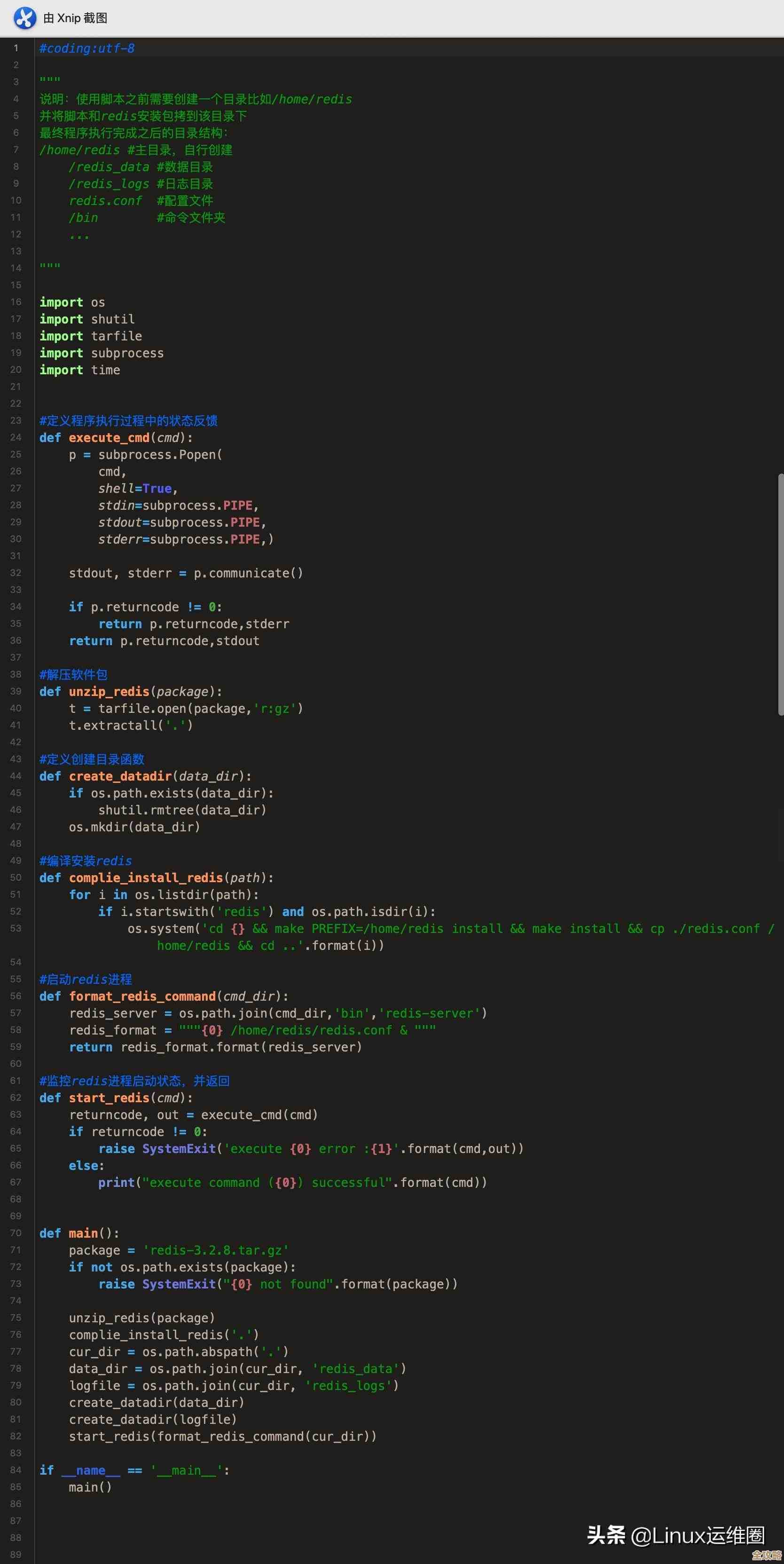Click the if __name__ == '__main__' line
The width and height of the screenshot is (784, 1564).
[x=133, y=1469]
